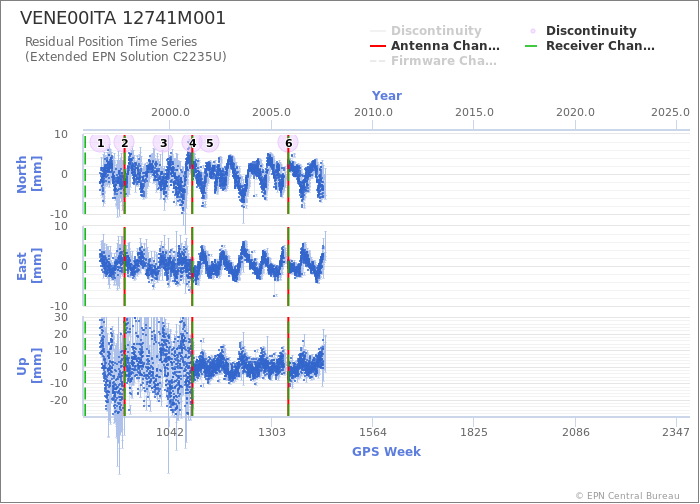Click the East [mm] axis label

[29, 266]
